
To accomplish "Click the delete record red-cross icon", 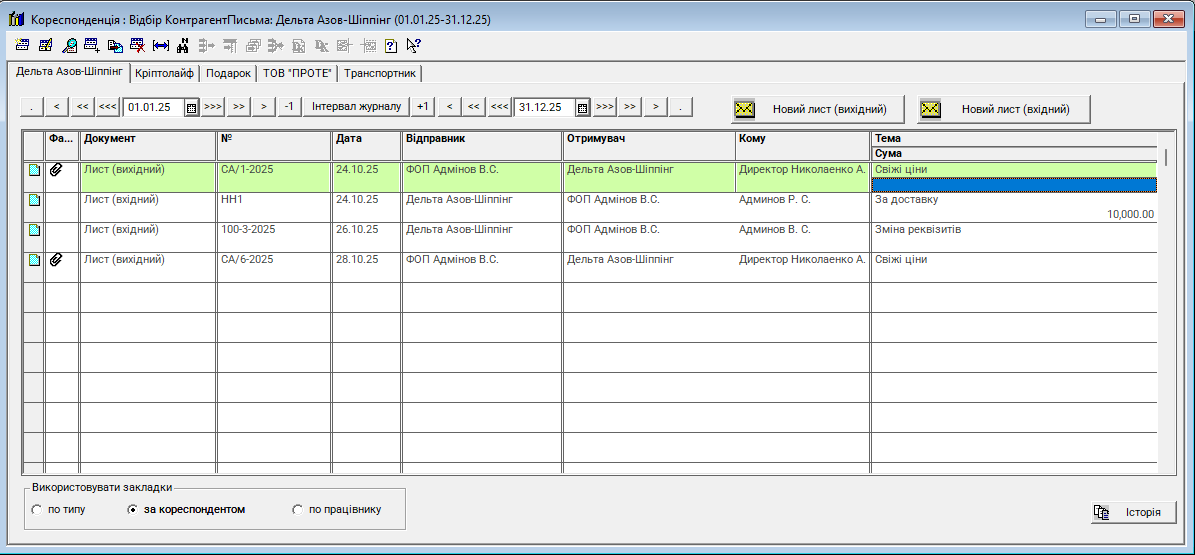I will [137, 45].
